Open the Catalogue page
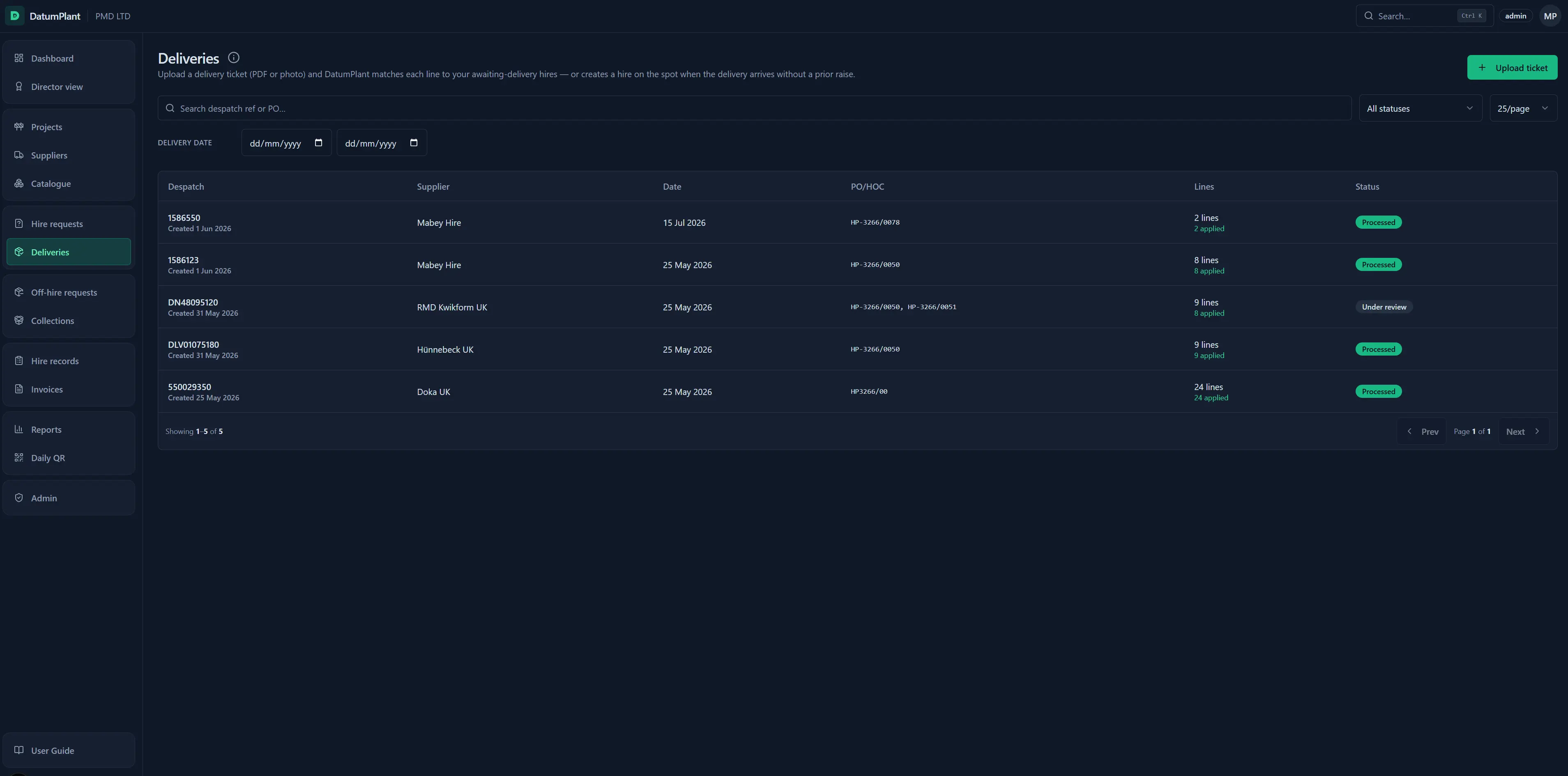 click(x=69, y=183)
